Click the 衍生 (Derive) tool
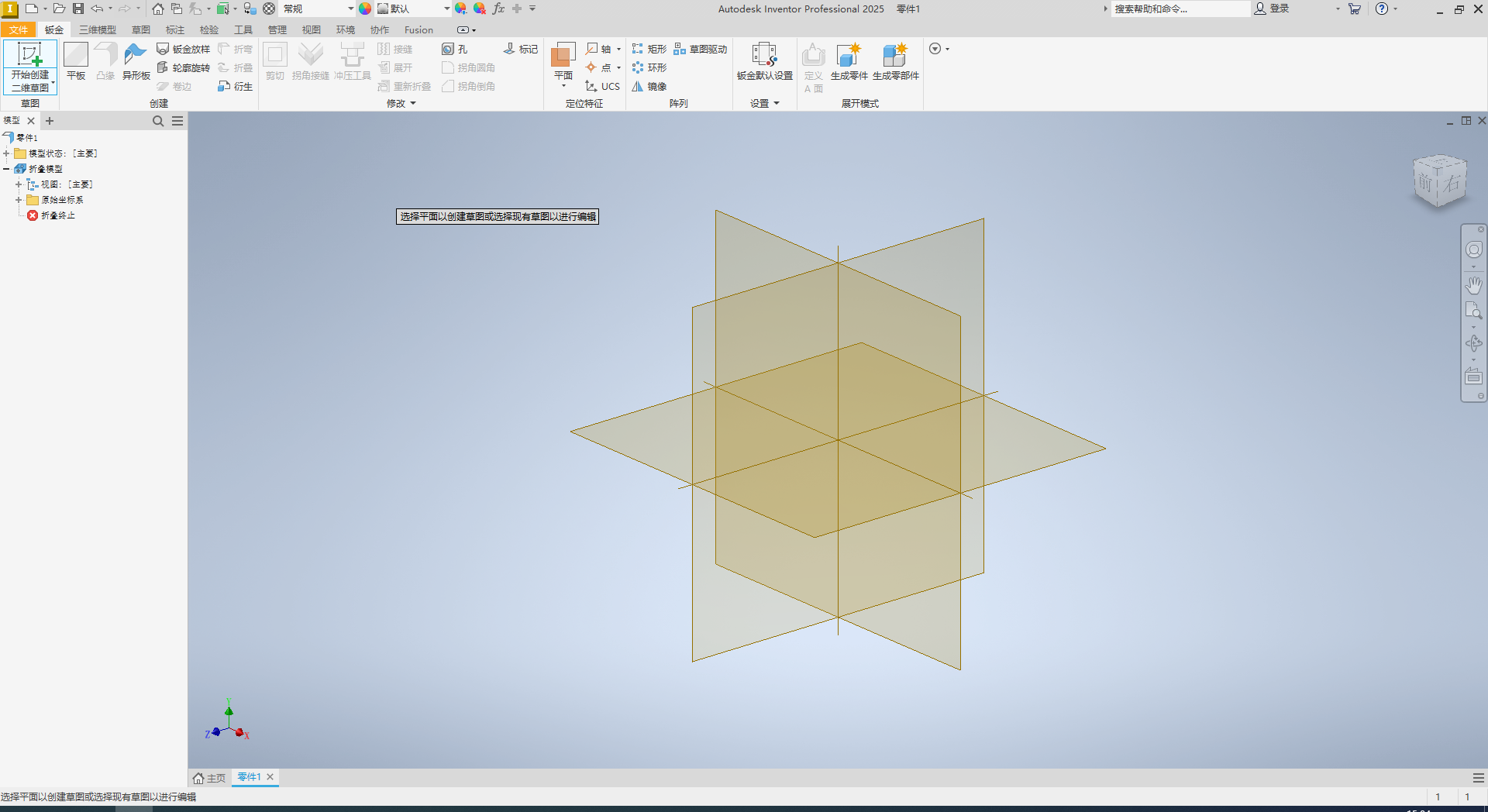The image size is (1488, 812). [x=235, y=86]
